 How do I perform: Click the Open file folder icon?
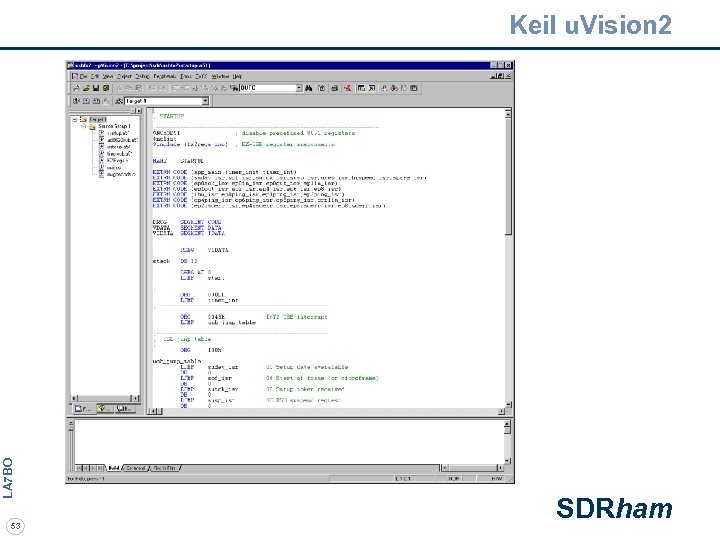click(86, 88)
